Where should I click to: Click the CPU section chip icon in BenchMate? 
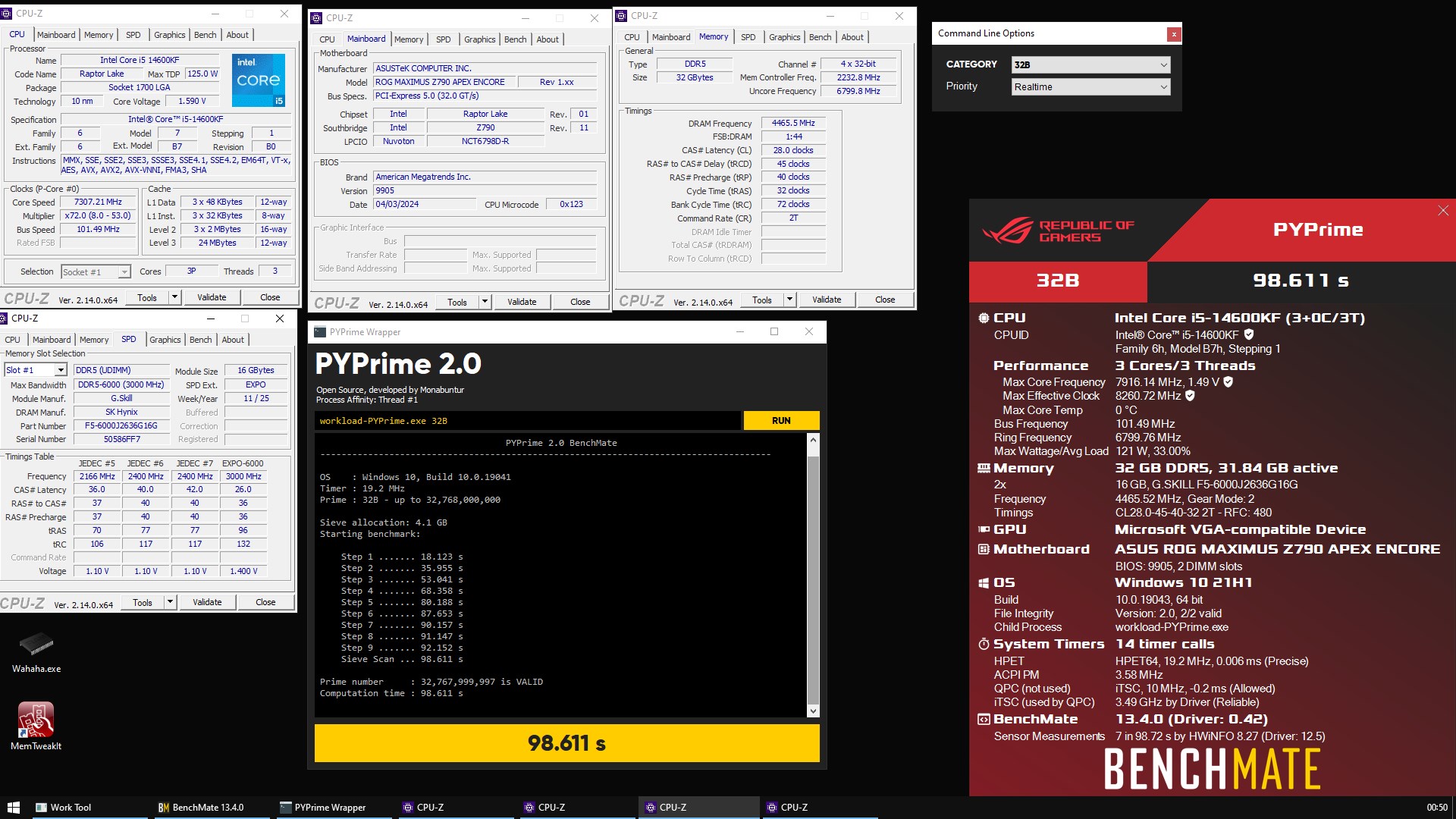pos(984,318)
